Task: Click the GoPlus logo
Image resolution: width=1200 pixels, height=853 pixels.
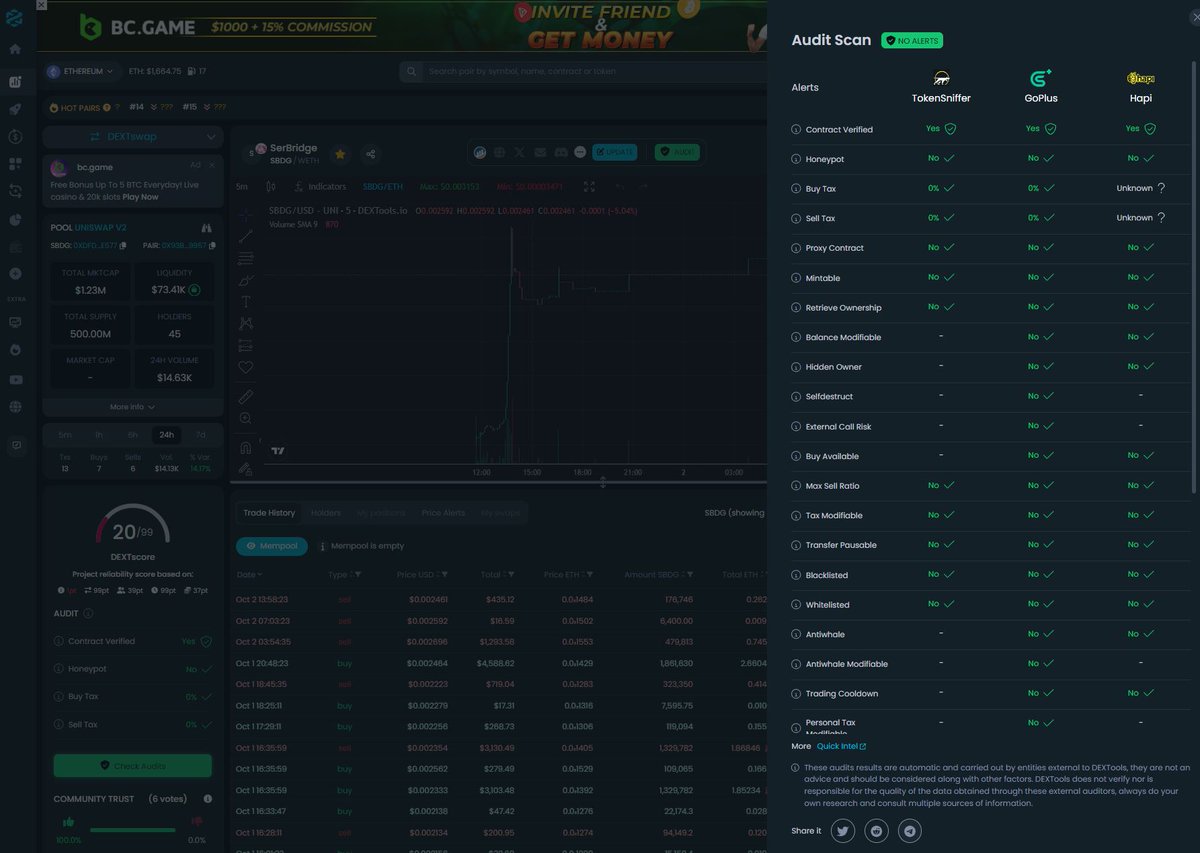Action: click(x=1040, y=78)
